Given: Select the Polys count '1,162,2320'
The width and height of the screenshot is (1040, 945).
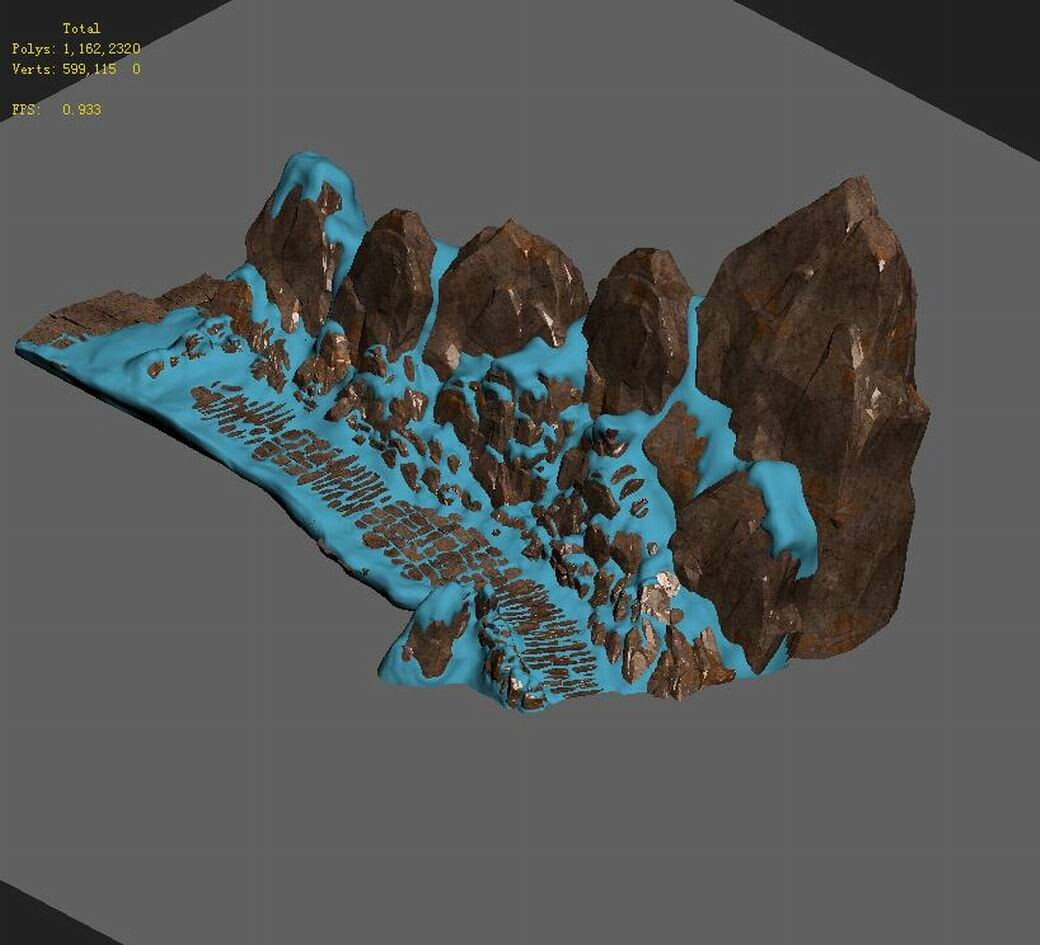Looking at the screenshot, I should coord(101,48).
